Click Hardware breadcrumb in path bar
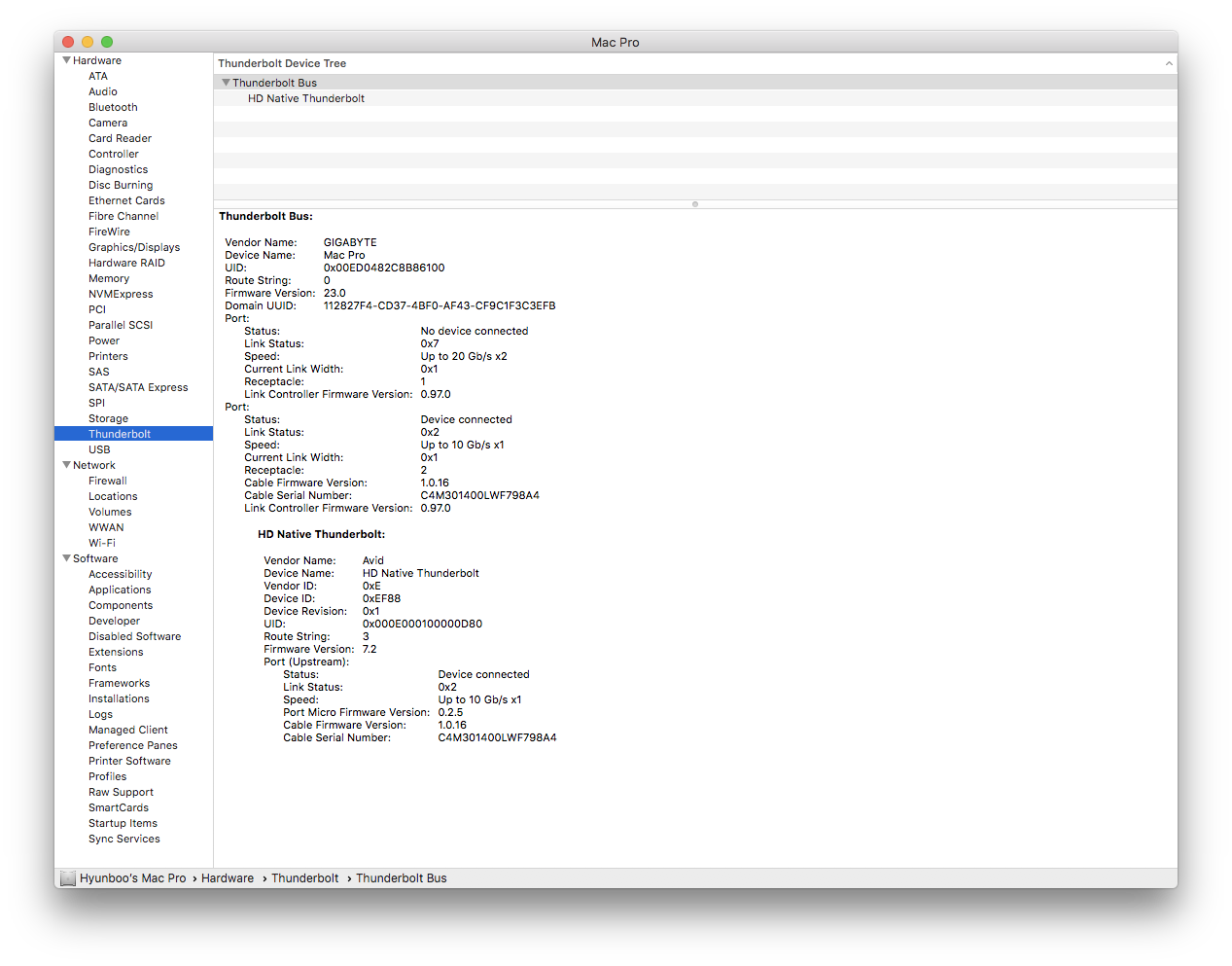This screenshot has height=966, width=1232. coord(228,878)
